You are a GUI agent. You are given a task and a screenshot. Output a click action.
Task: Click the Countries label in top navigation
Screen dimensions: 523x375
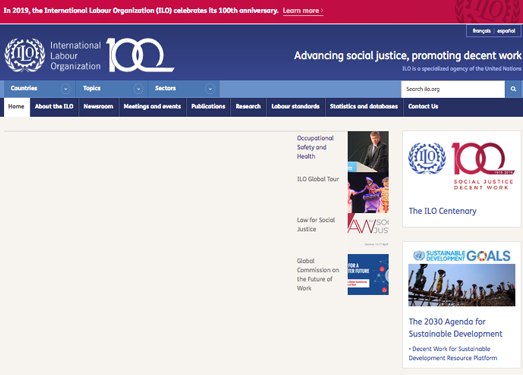point(24,88)
